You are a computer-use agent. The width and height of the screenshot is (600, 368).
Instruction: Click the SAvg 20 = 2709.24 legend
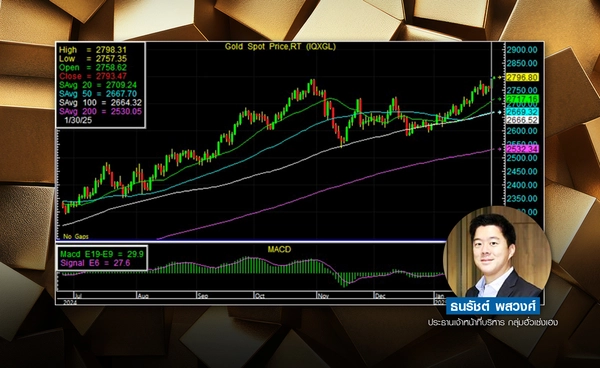pos(98,85)
